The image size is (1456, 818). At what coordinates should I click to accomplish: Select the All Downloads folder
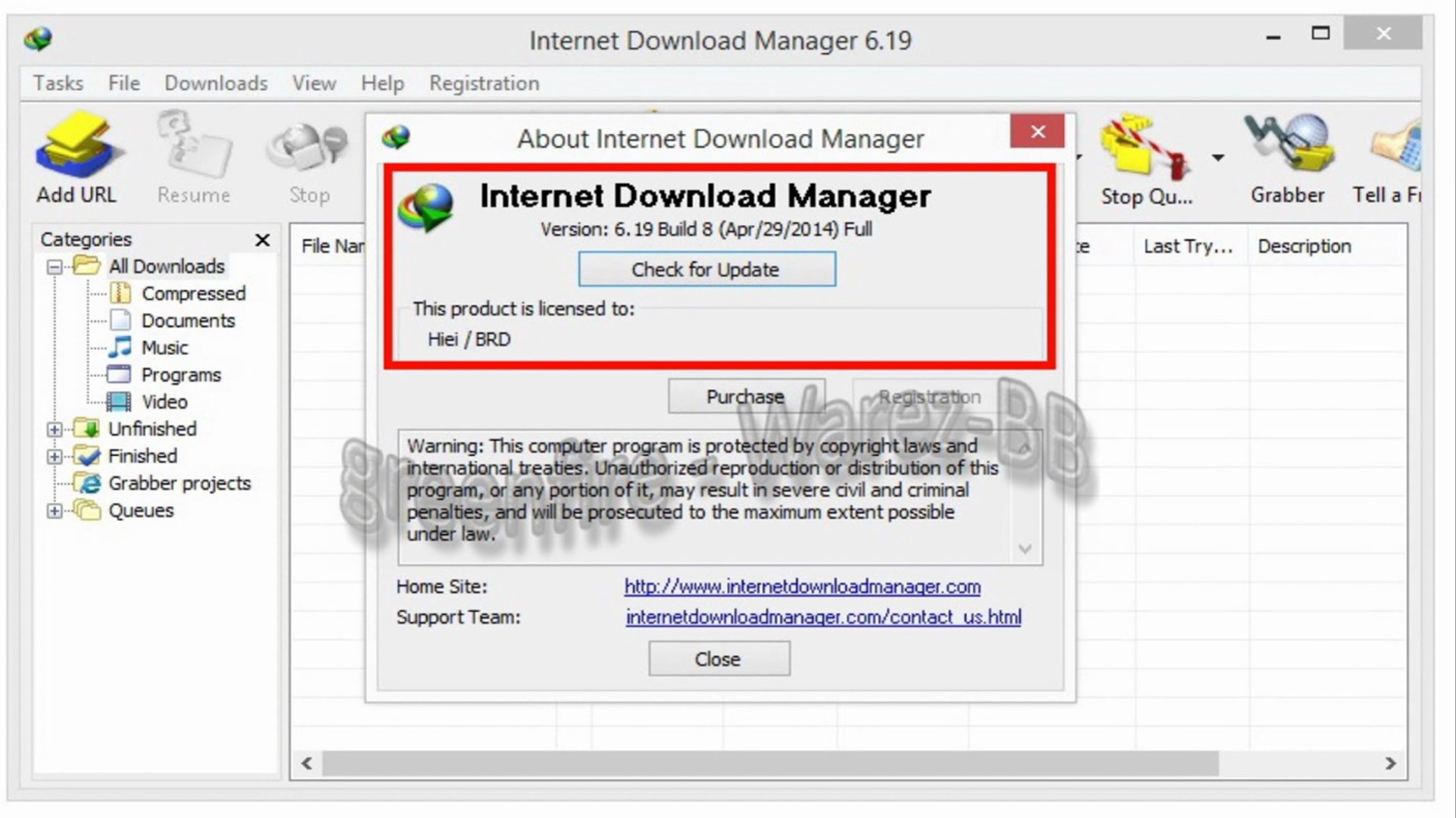[x=167, y=266]
